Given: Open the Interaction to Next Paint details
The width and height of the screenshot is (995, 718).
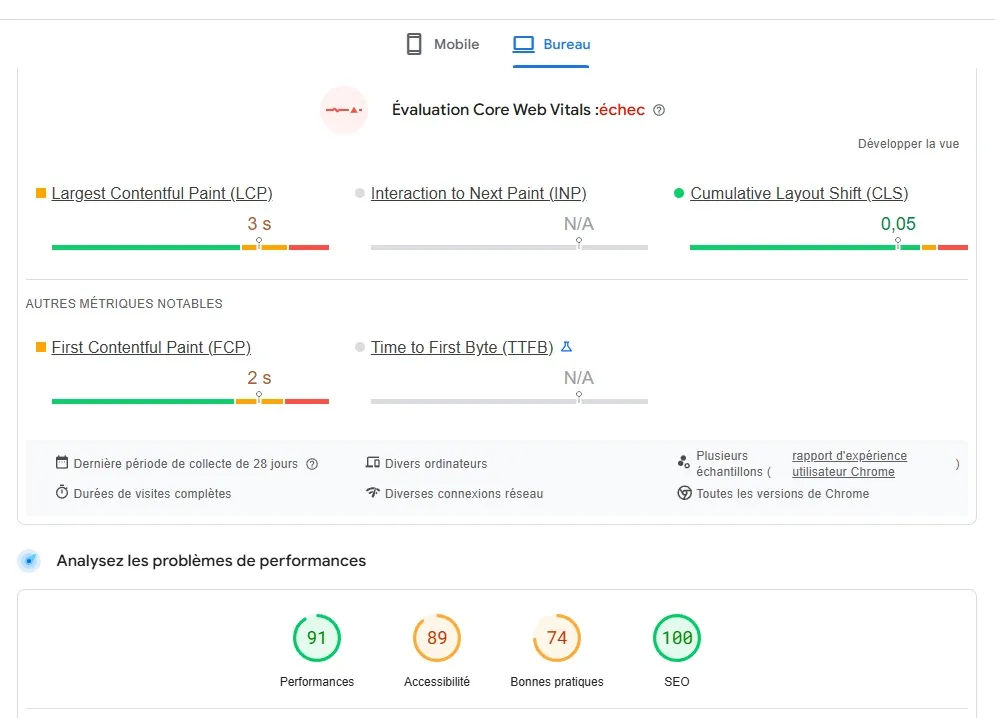Looking at the screenshot, I should (x=478, y=193).
